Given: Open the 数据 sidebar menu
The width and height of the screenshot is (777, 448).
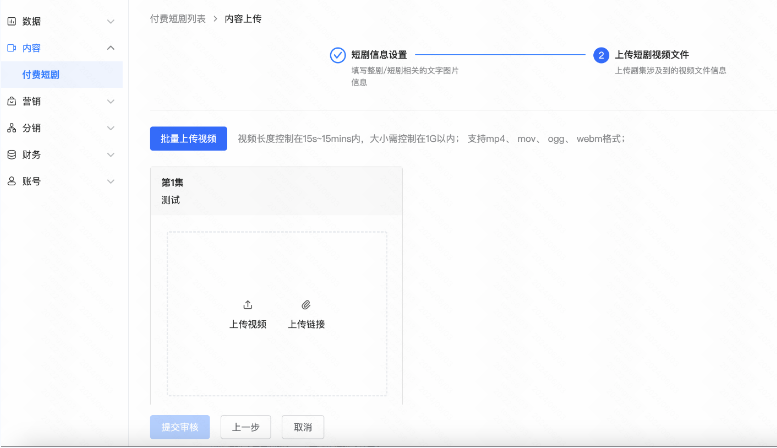Looking at the screenshot, I should 61,21.
